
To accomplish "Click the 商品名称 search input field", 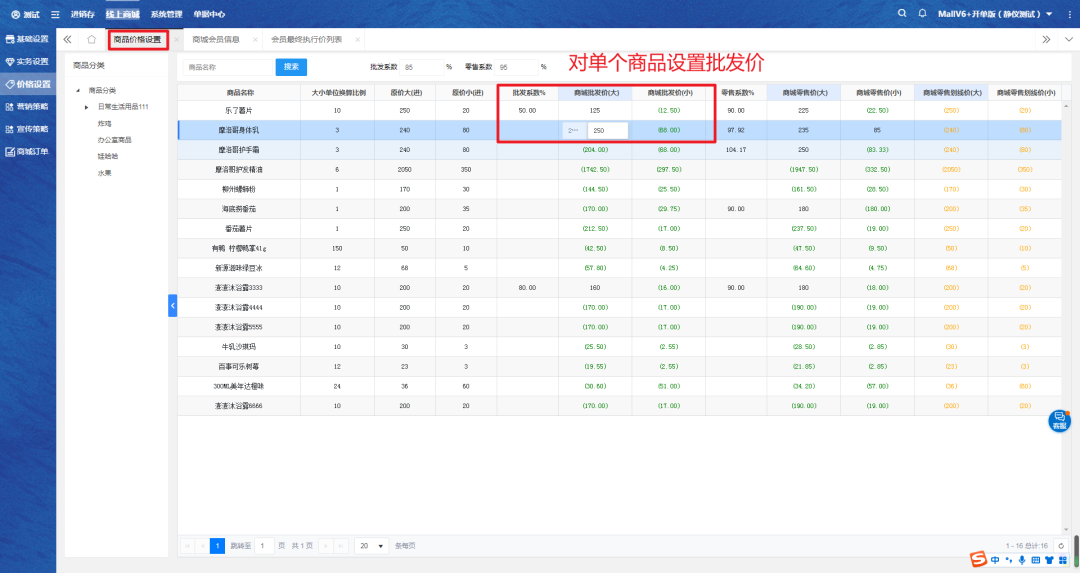I will (227, 67).
